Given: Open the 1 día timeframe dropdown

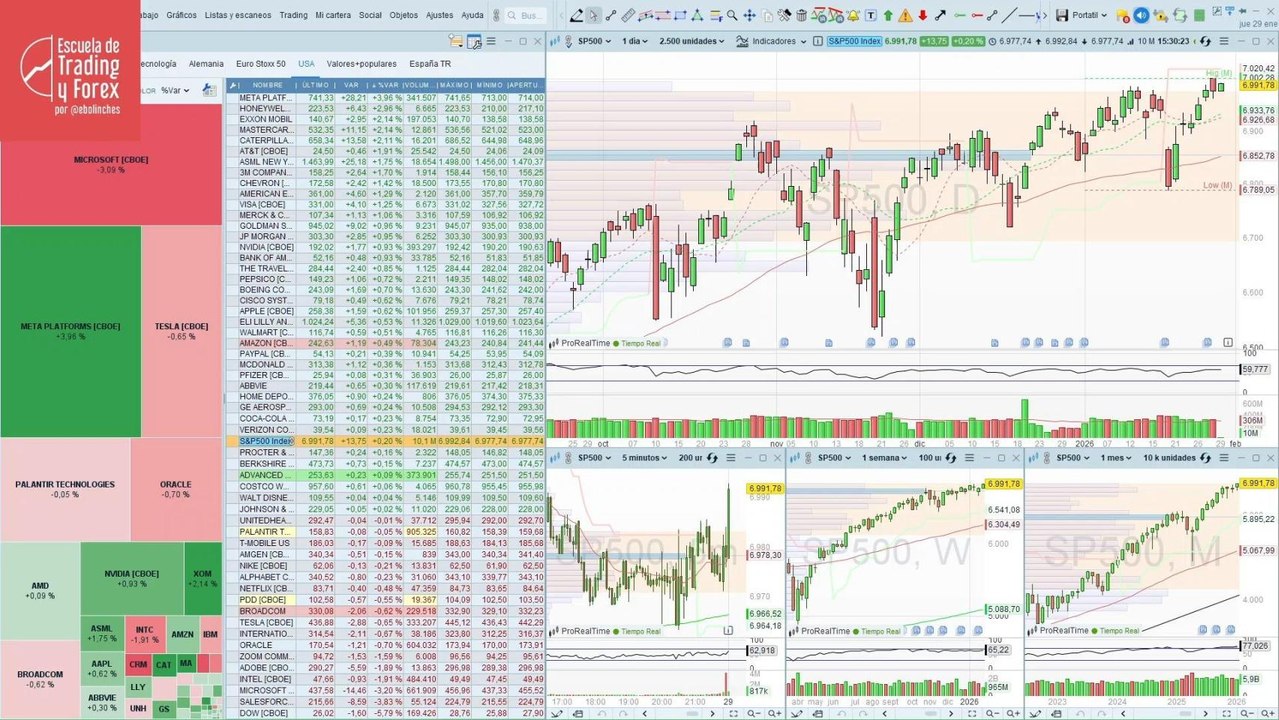Looking at the screenshot, I should (x=633, y=41).
